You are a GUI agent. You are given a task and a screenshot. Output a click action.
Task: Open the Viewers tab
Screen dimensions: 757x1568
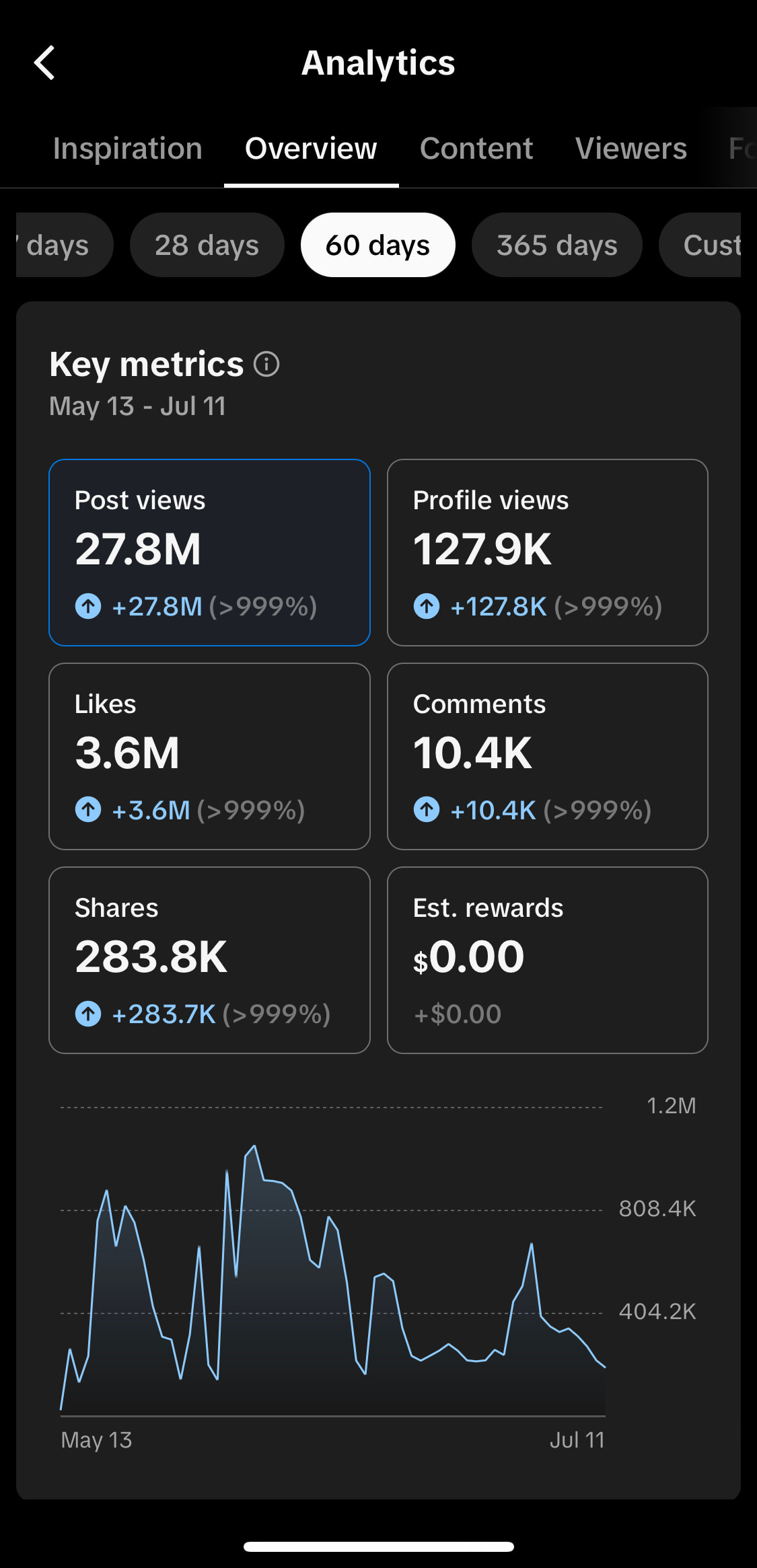631,148
